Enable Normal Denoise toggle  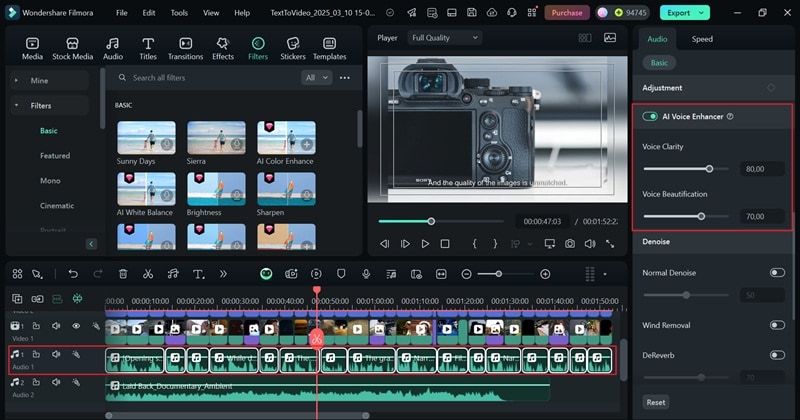777,273
